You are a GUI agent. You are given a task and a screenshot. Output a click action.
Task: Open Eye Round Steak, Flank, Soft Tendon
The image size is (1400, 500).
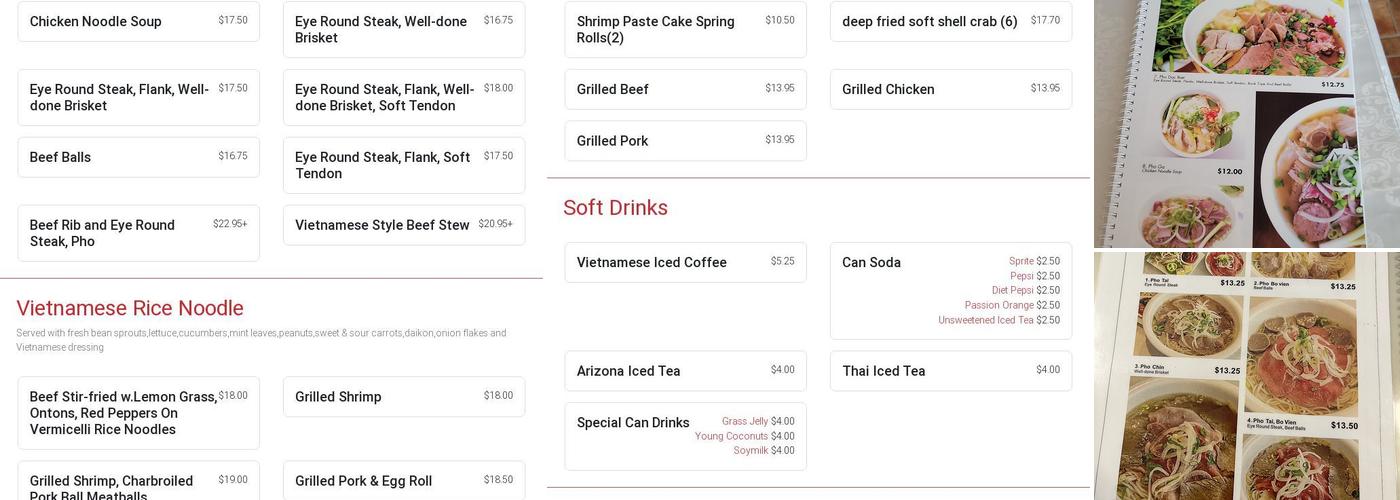(403, 166)
